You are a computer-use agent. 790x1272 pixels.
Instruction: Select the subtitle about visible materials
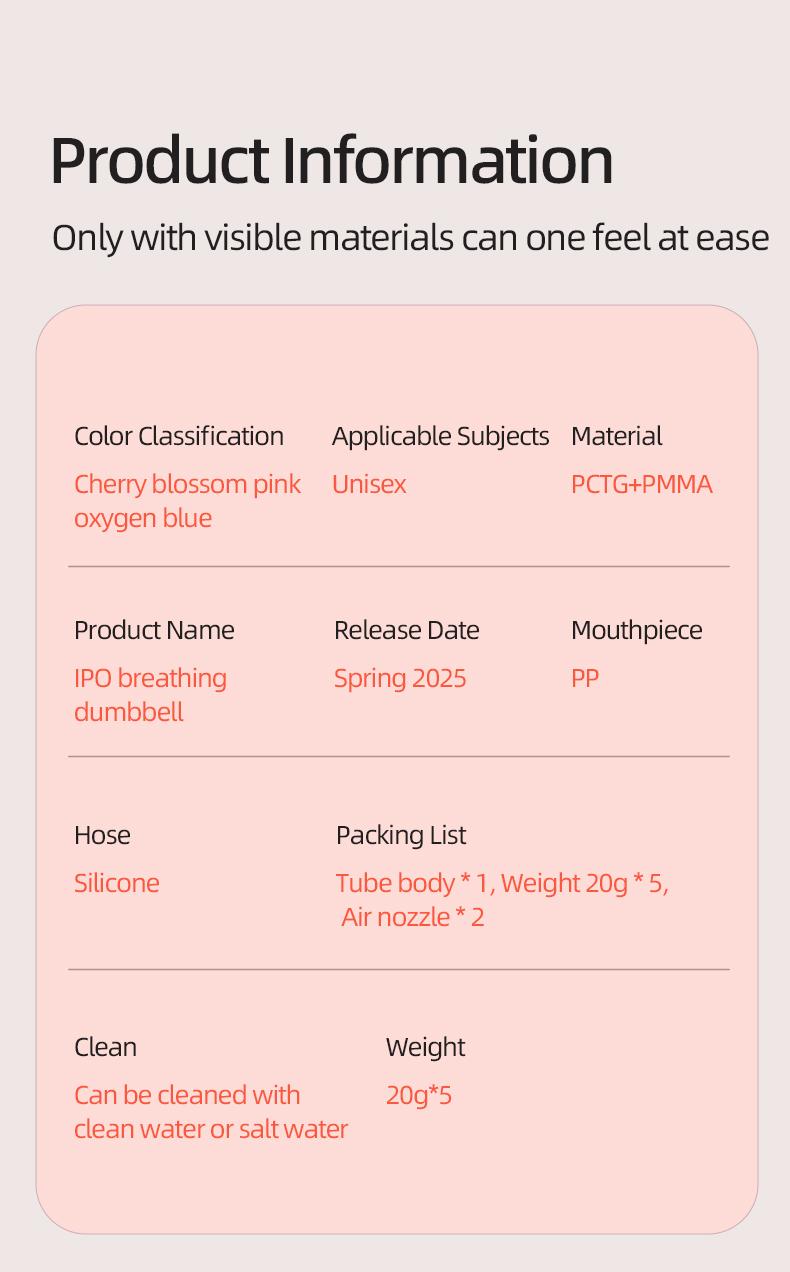coord(410,238)
